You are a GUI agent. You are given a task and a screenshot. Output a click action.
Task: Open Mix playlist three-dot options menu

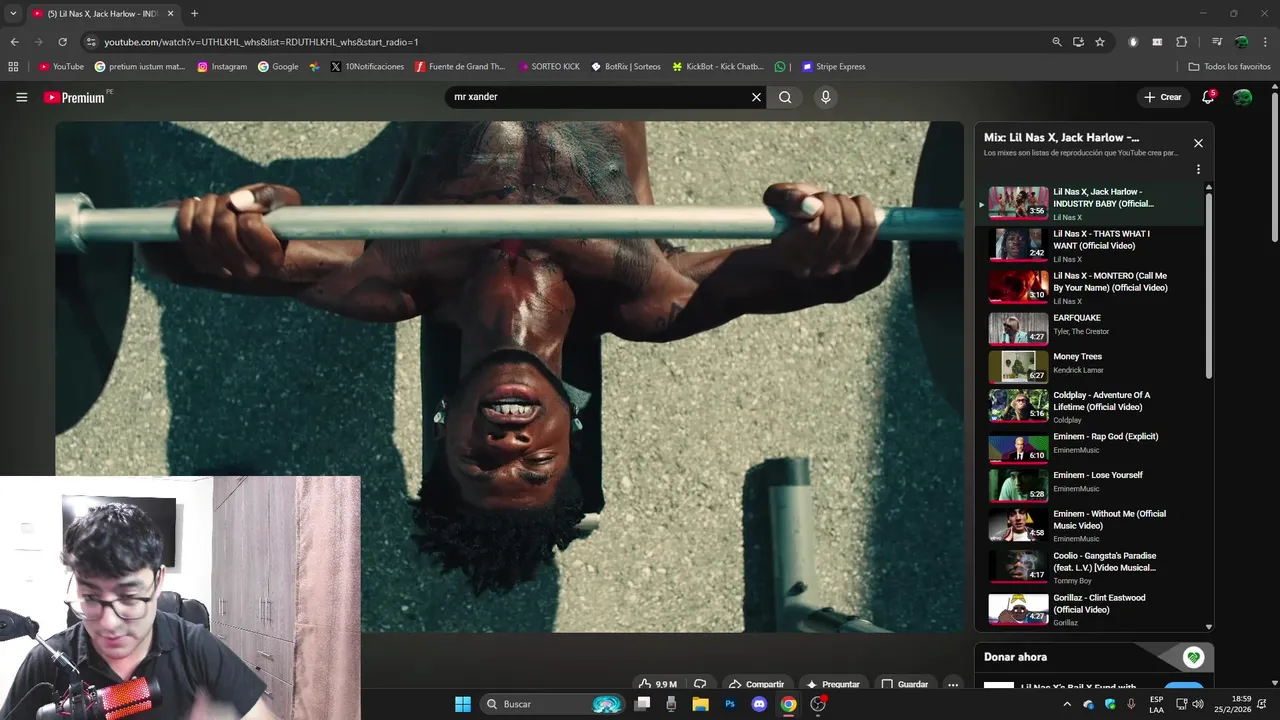1198,169
